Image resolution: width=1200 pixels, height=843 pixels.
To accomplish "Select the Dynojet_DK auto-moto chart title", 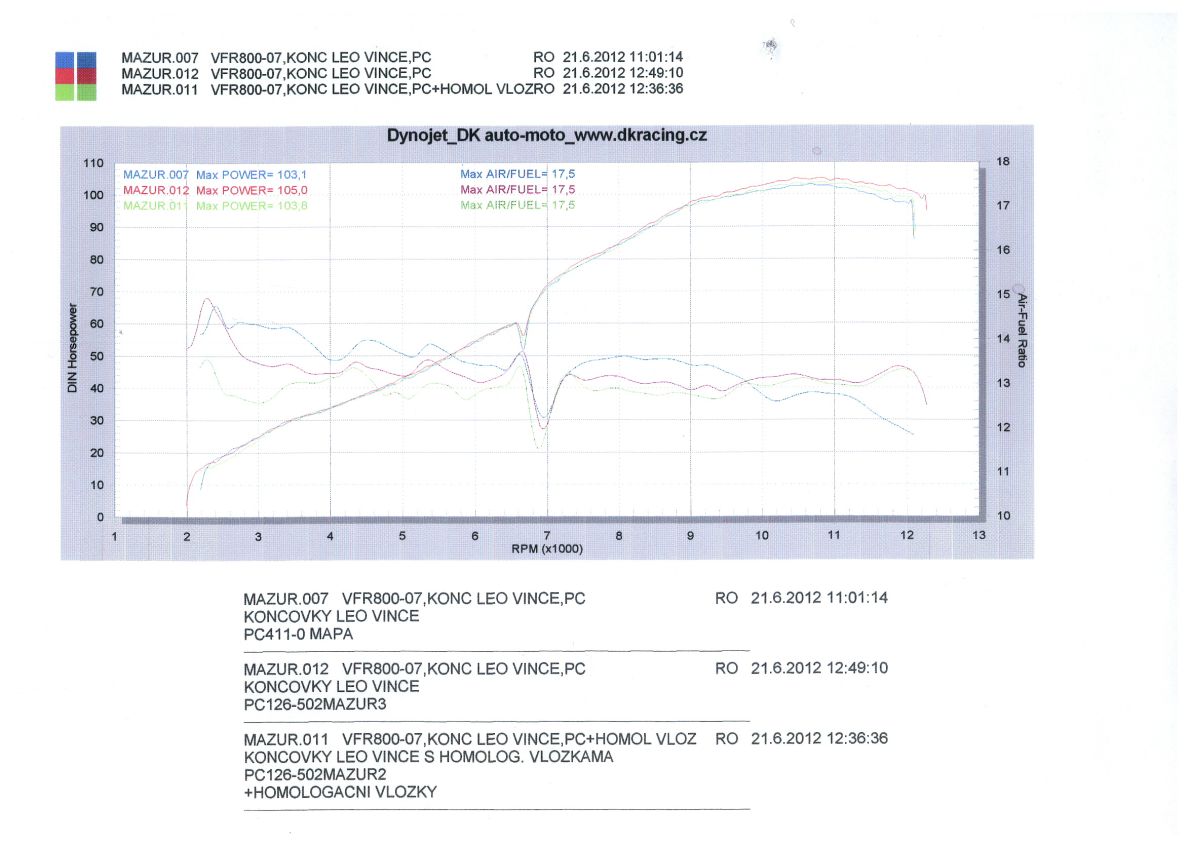I will click(x=547, y=135).
